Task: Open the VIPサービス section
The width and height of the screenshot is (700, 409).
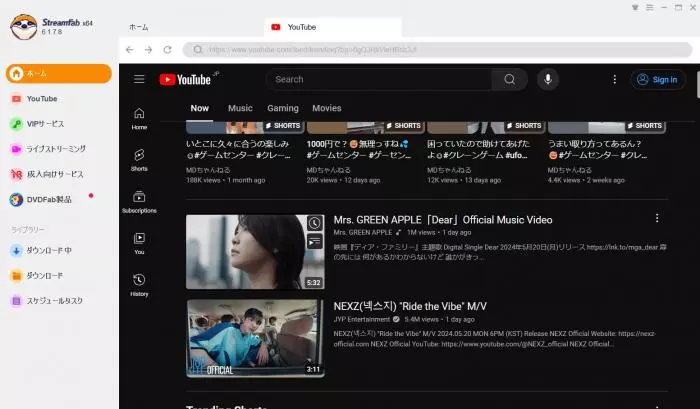Action: coord(45,124)
